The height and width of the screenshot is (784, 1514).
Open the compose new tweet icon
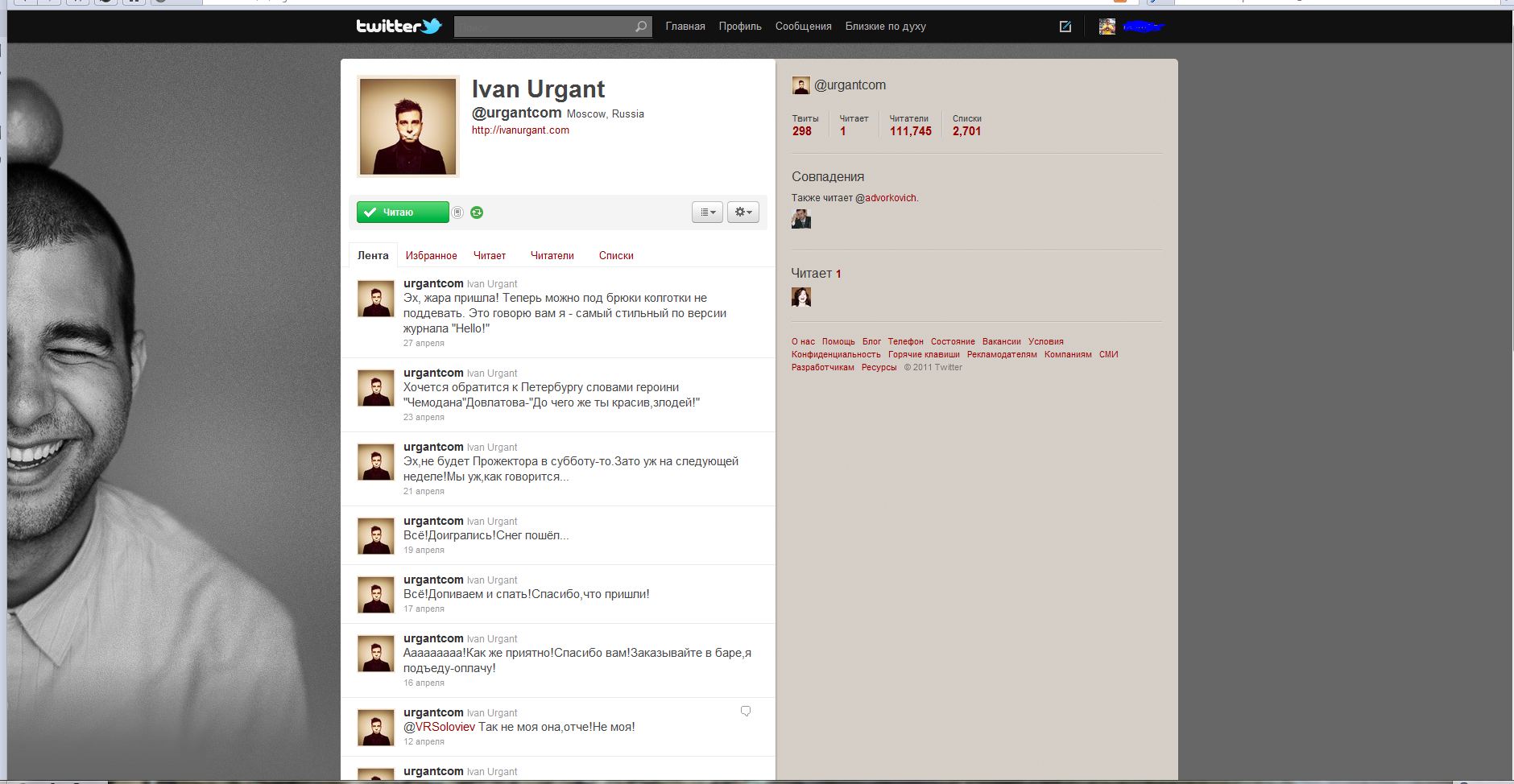[x=1065, y=27]
